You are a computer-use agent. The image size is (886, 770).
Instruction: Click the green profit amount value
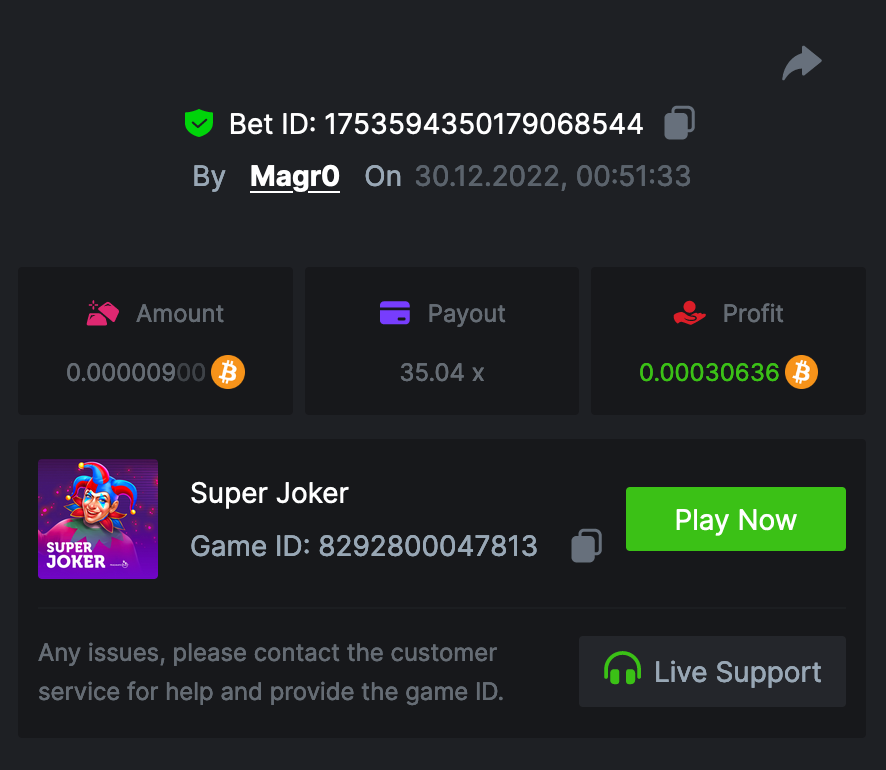point(709,373)
